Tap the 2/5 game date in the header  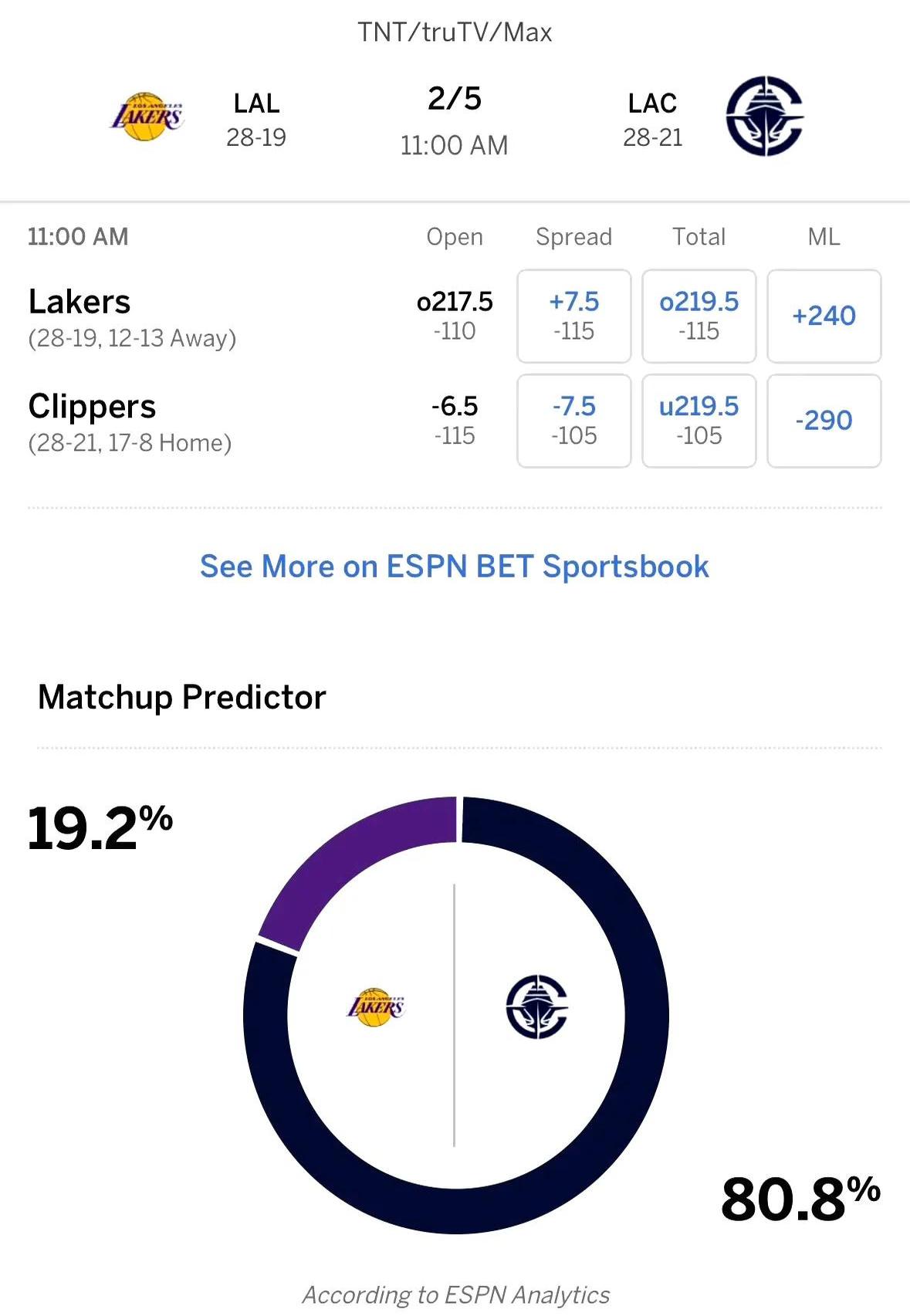455,99
